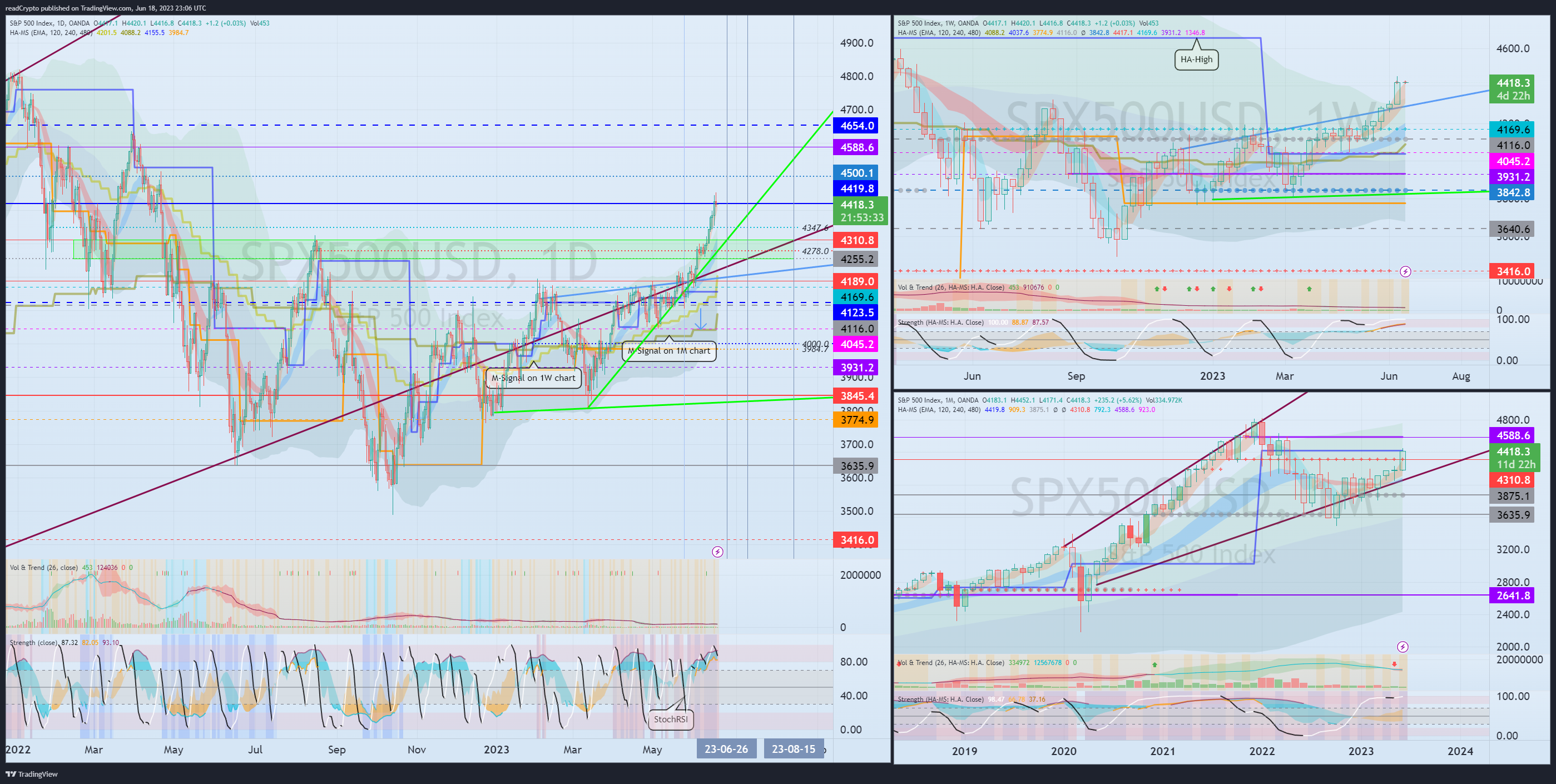Click the 4500.1 price label
Image resolution: width=1556 pixels, height=784 pixels.
(x=856, y=173)
